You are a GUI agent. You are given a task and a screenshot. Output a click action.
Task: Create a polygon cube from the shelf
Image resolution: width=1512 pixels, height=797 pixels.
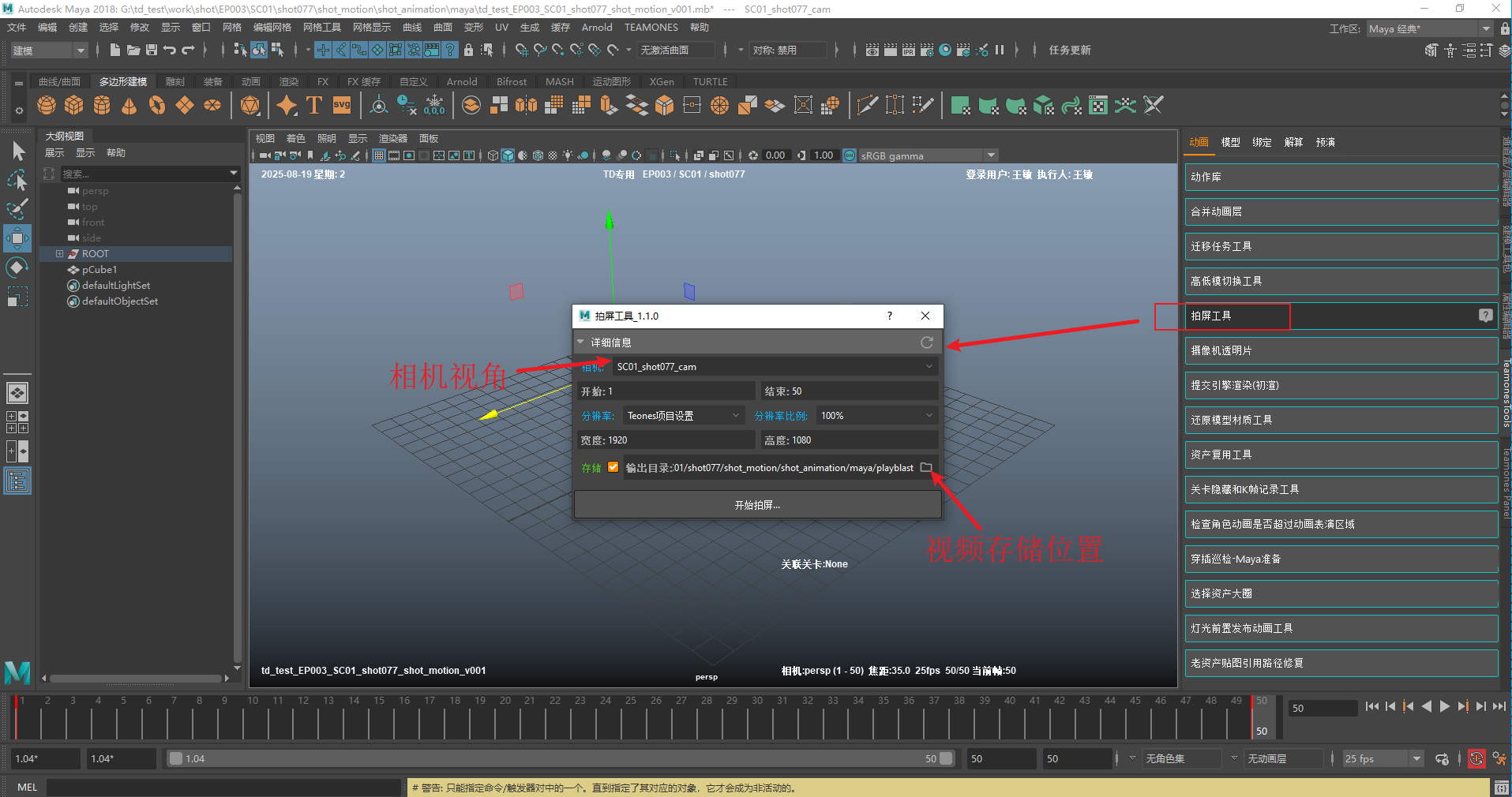coord(74,106)
